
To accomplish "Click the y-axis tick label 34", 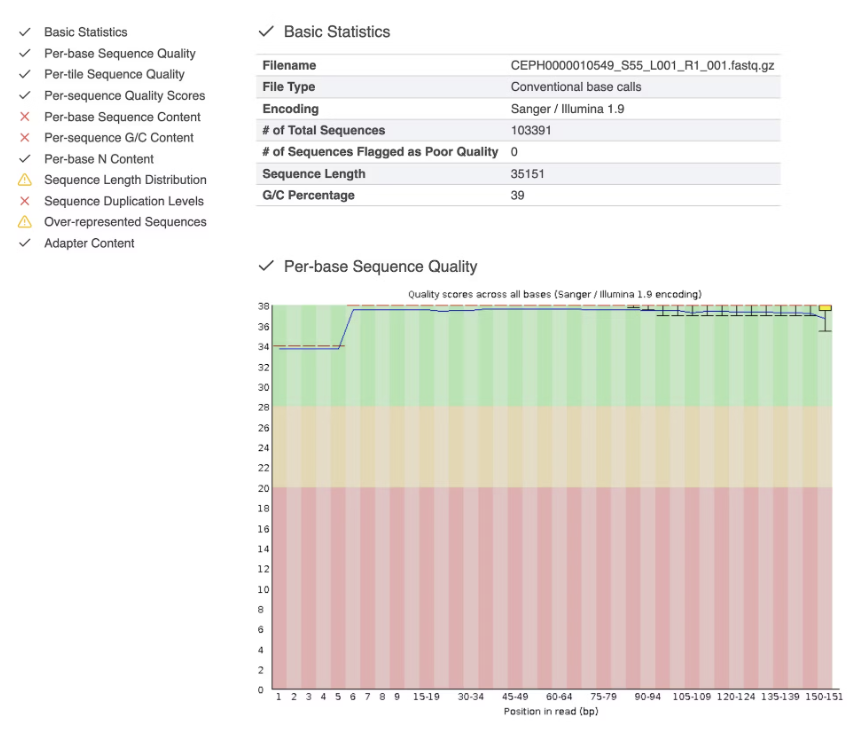I will 264,347.
